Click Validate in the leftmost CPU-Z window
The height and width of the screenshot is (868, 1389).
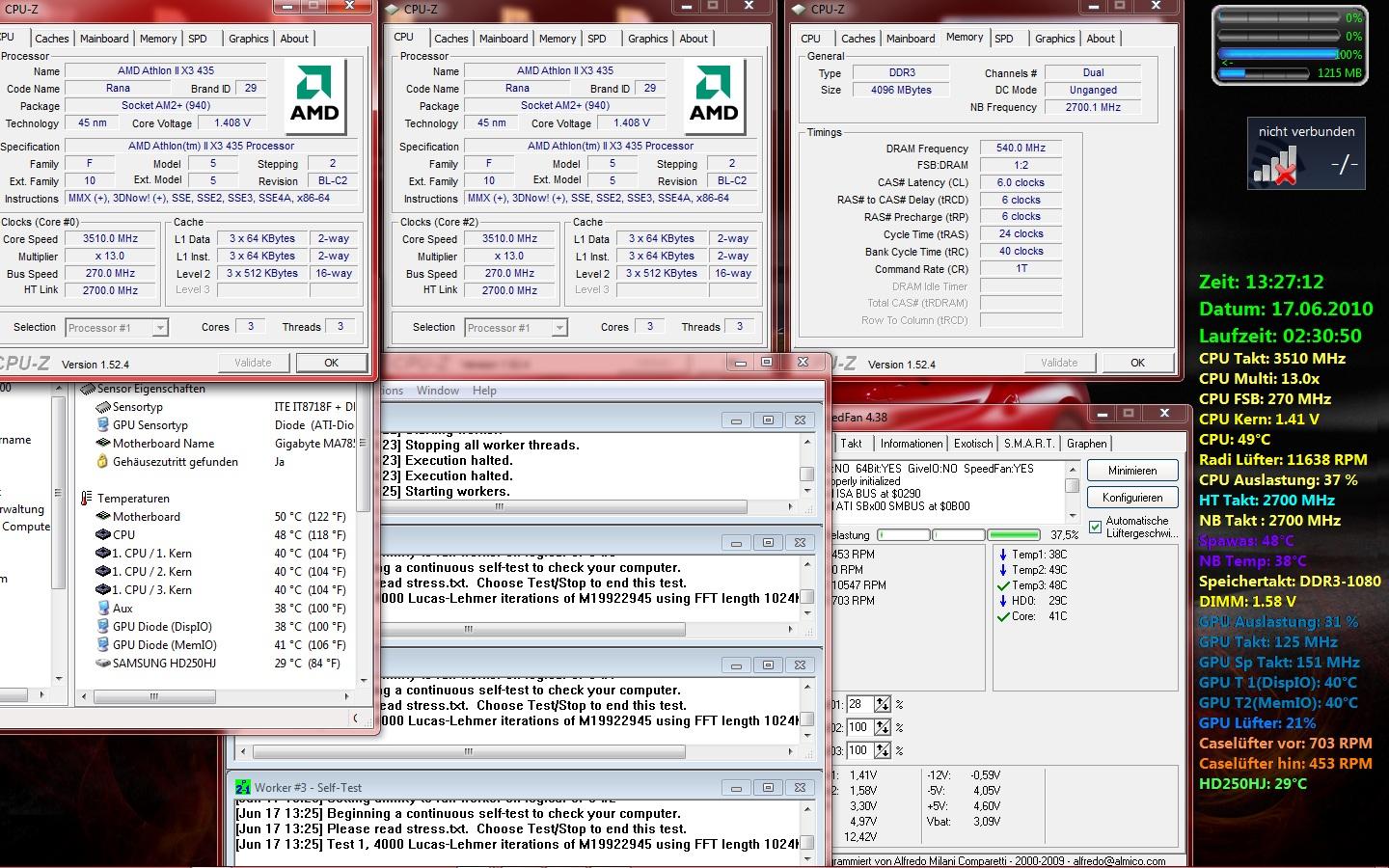(253, 363)
